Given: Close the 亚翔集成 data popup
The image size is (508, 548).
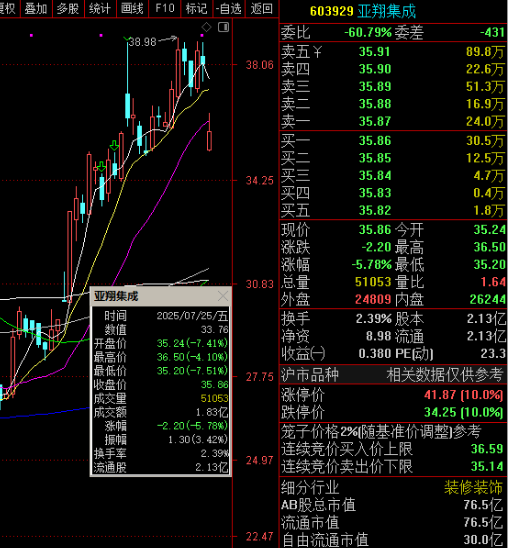Looking at the screenshot, I should coord(223,296).
